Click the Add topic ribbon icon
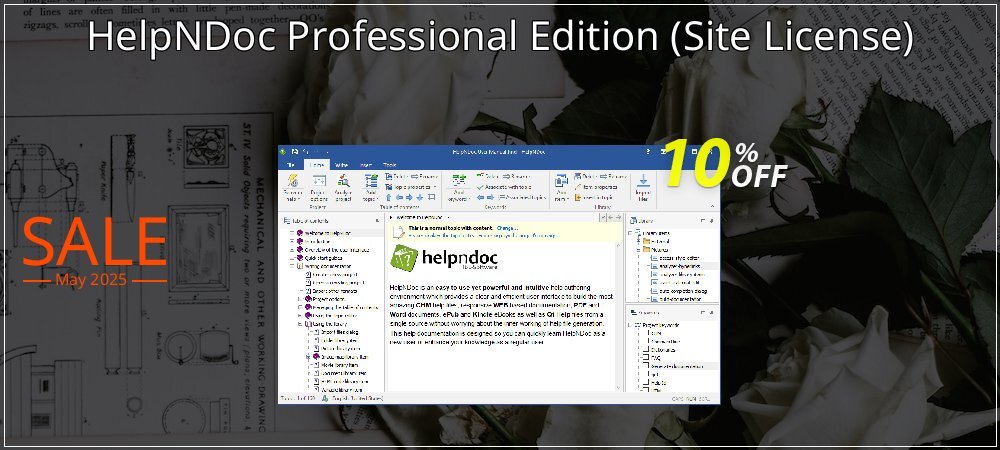 click(371, 189)
